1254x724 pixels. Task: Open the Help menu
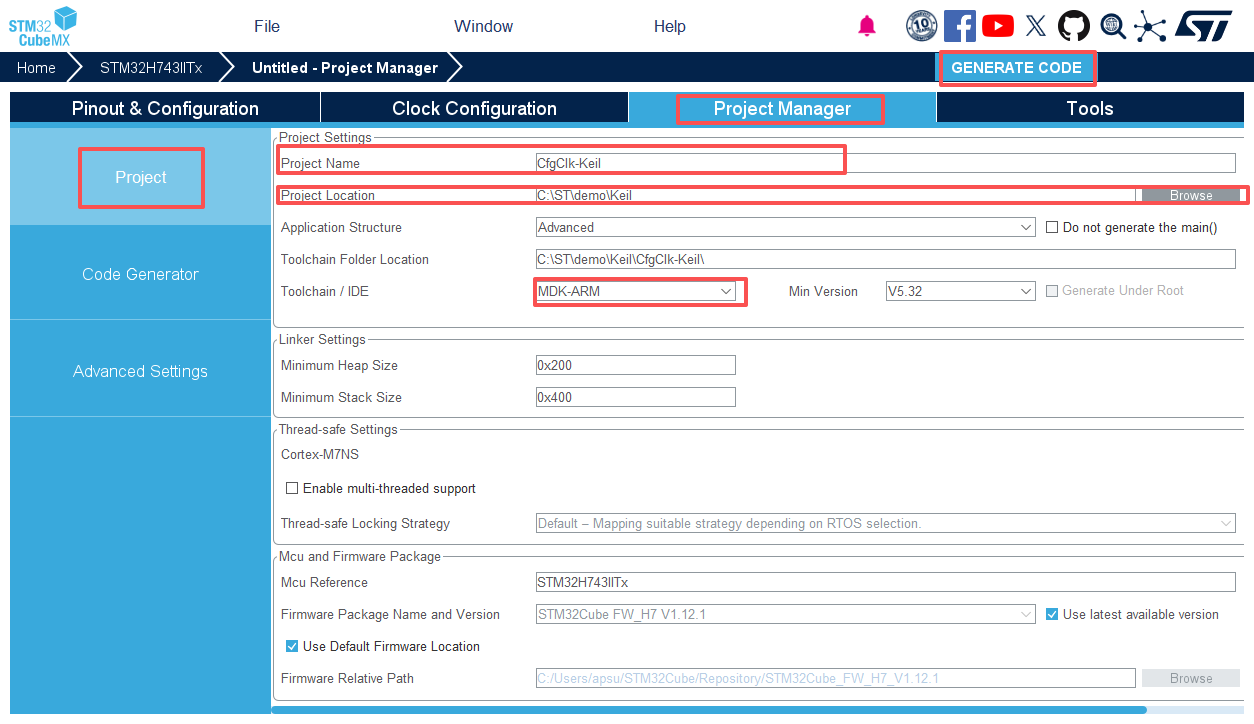670,26
